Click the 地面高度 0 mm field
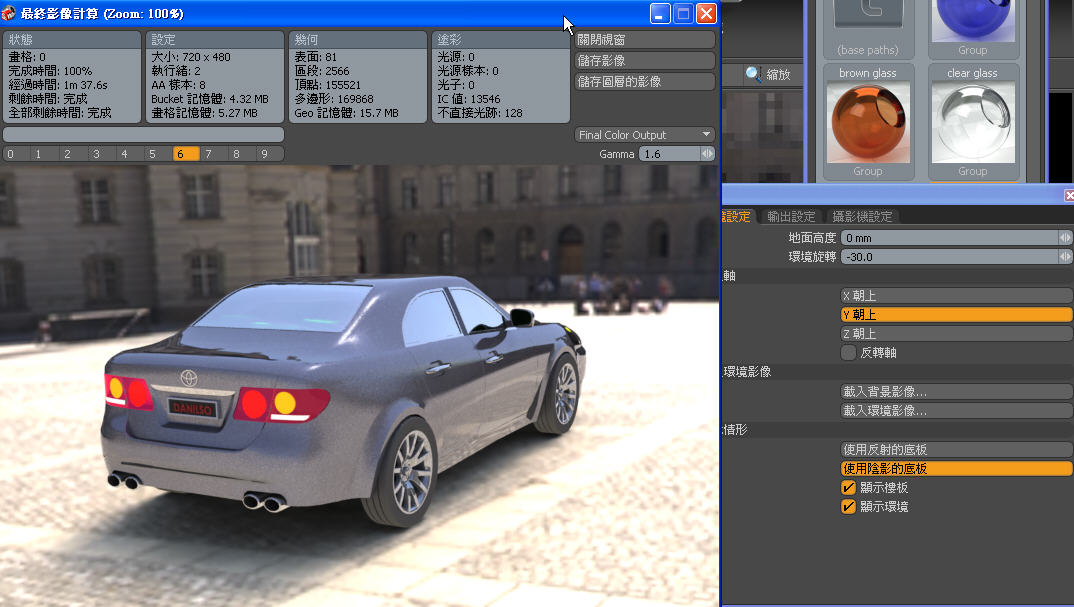This screenshot has width=1074, height=607. tap(949, 238)
